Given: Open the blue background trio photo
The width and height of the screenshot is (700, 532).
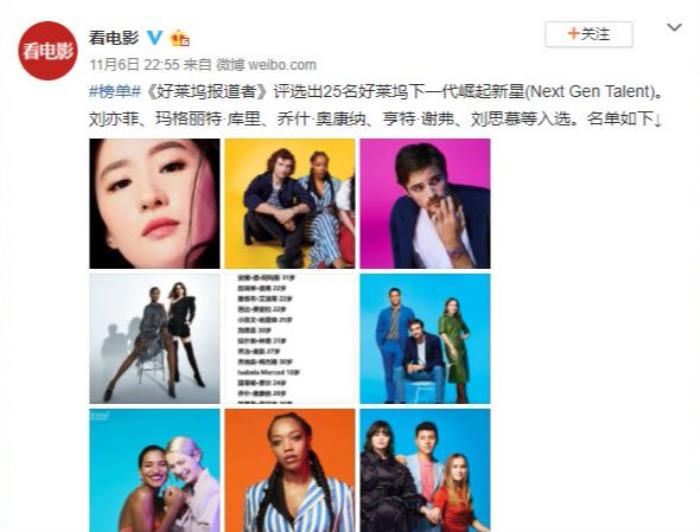Looking at the screenshot, I should point(425,339).
